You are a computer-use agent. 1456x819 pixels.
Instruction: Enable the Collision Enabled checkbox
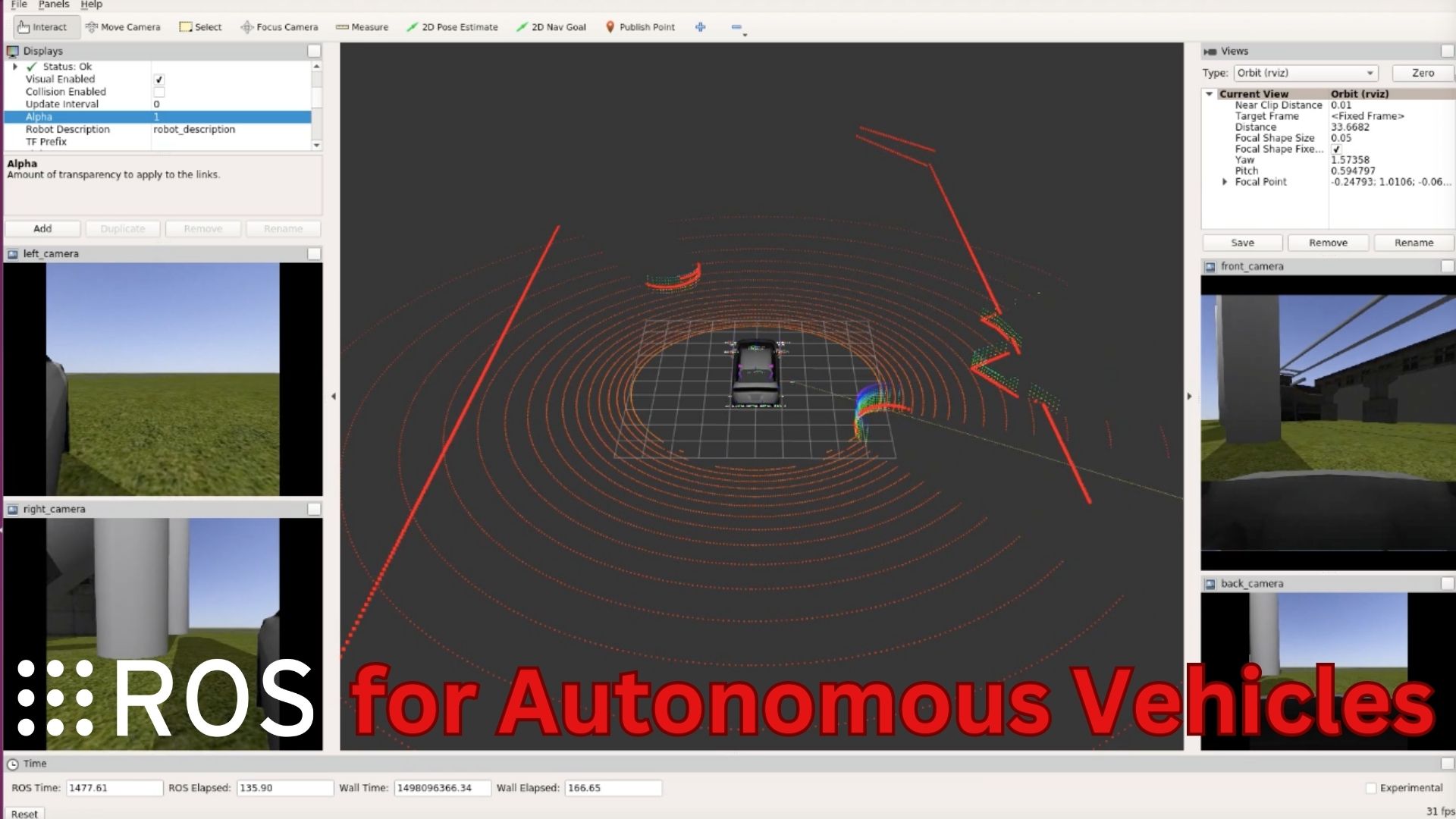pos(159,92)
